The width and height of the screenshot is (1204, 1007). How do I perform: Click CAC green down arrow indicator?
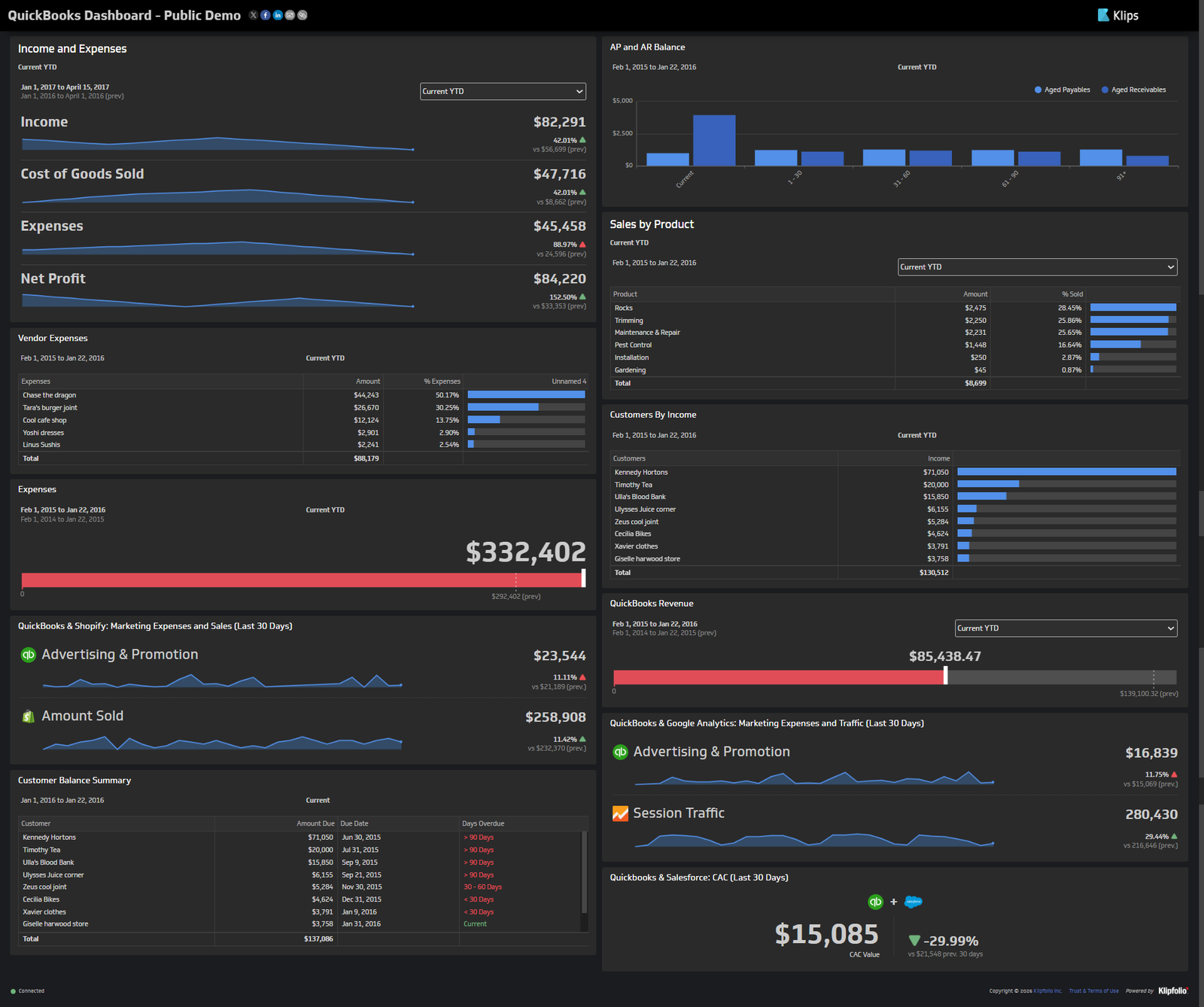click(x=914, y=941)
